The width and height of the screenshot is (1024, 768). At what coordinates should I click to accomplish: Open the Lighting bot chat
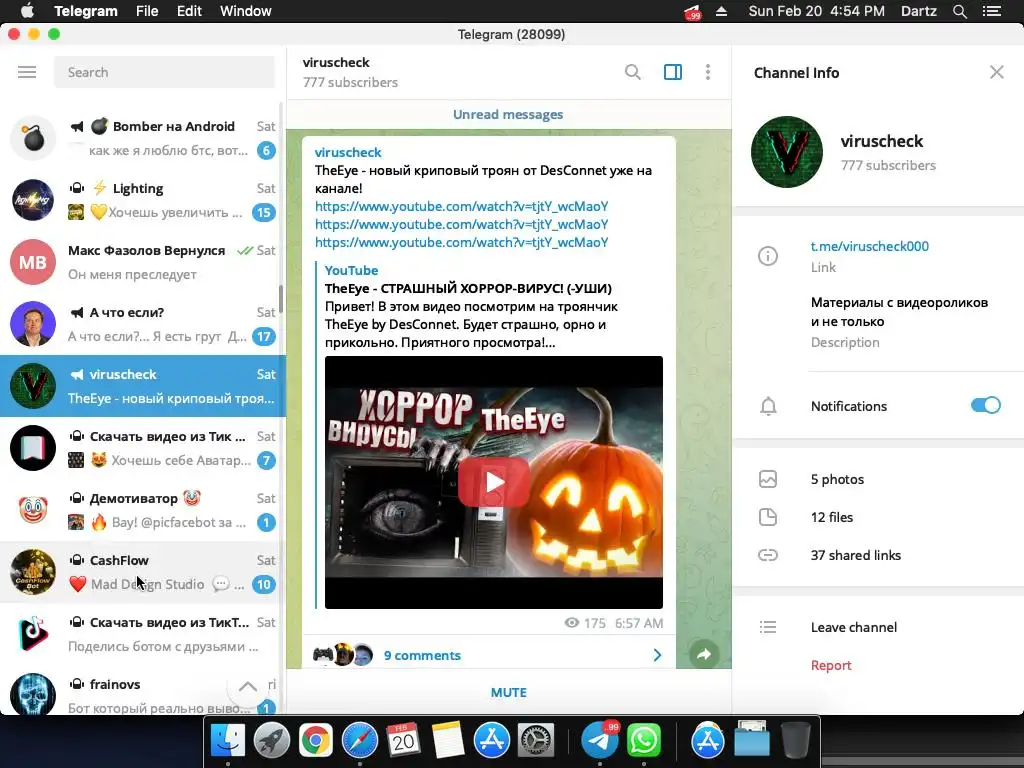[x=142, y=200]
